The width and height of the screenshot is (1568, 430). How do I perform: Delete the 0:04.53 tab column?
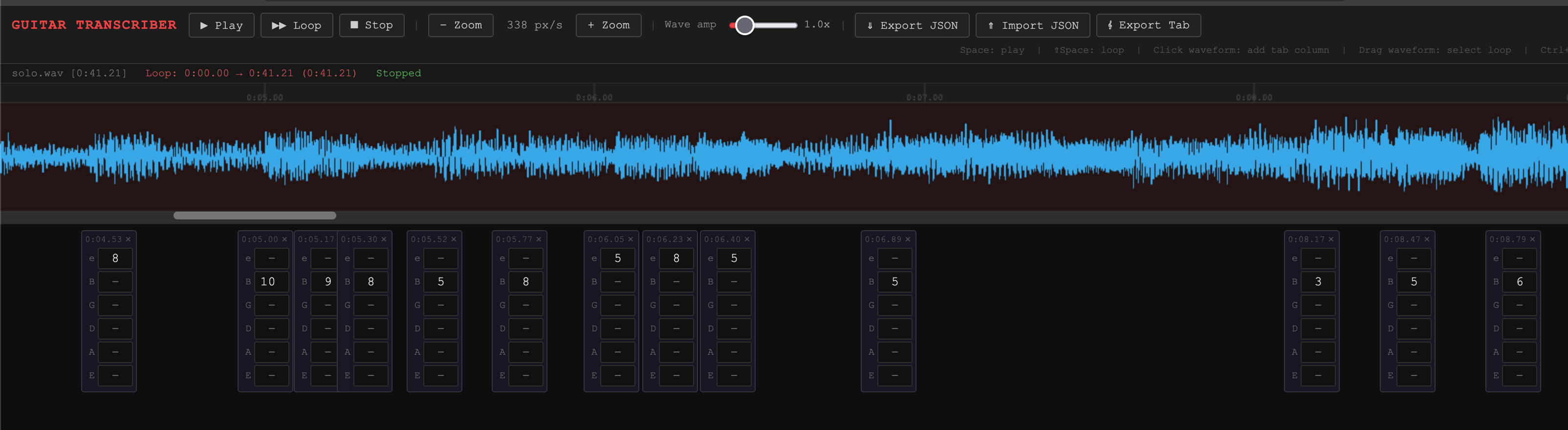point(129,239)
